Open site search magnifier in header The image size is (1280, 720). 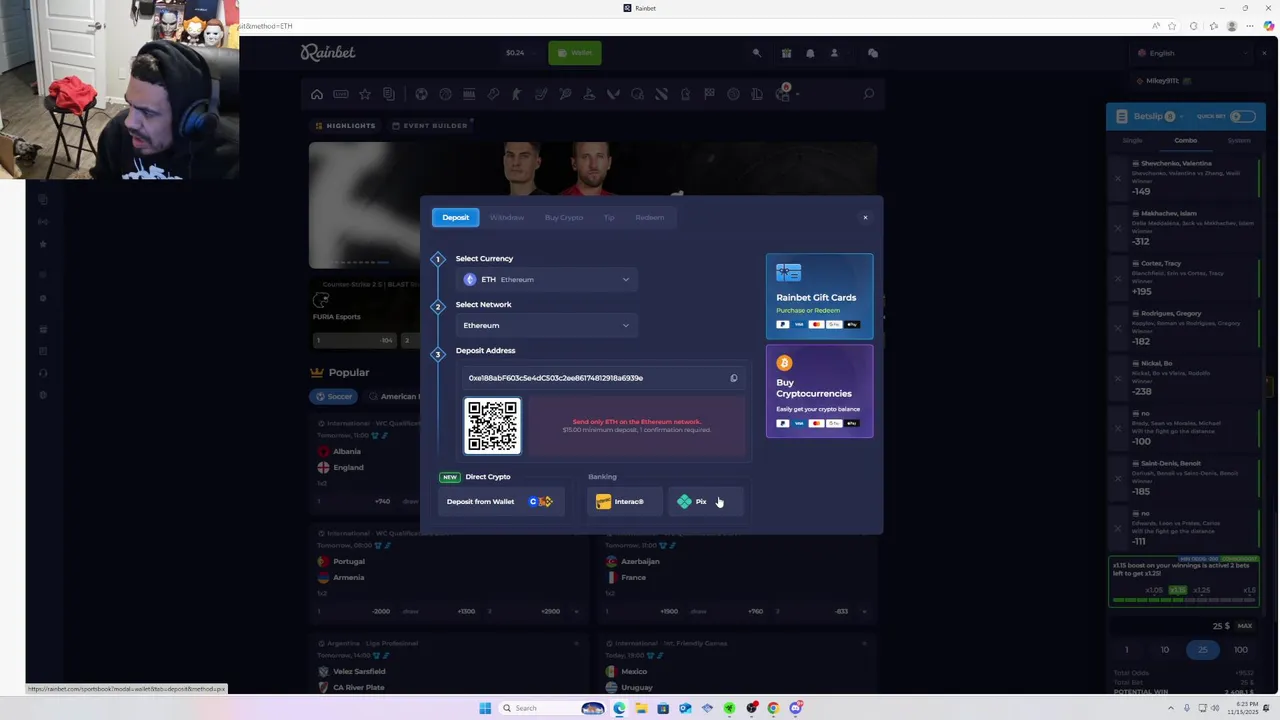click(757, 53)
